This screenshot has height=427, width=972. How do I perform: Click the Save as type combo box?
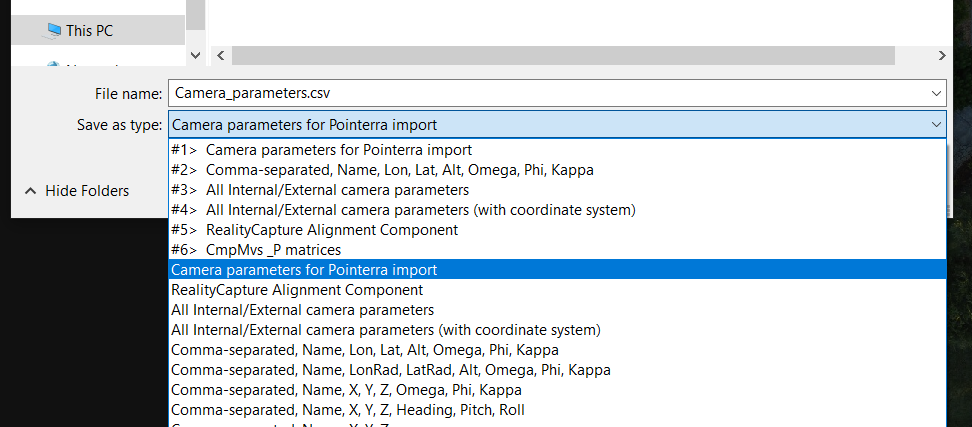(x=557, y=125)
